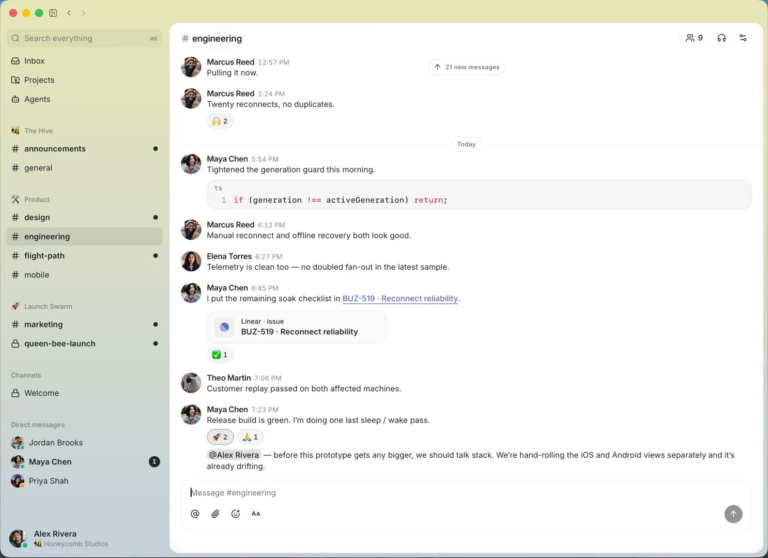Collapse the Channels section header

click(26, 375)
